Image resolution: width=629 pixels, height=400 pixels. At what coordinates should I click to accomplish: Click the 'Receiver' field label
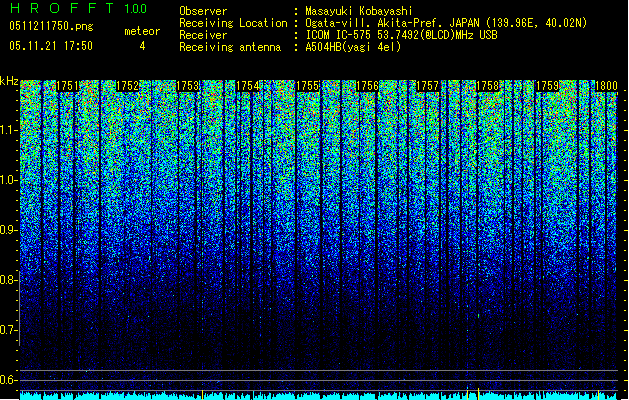(x=203, y=35)
